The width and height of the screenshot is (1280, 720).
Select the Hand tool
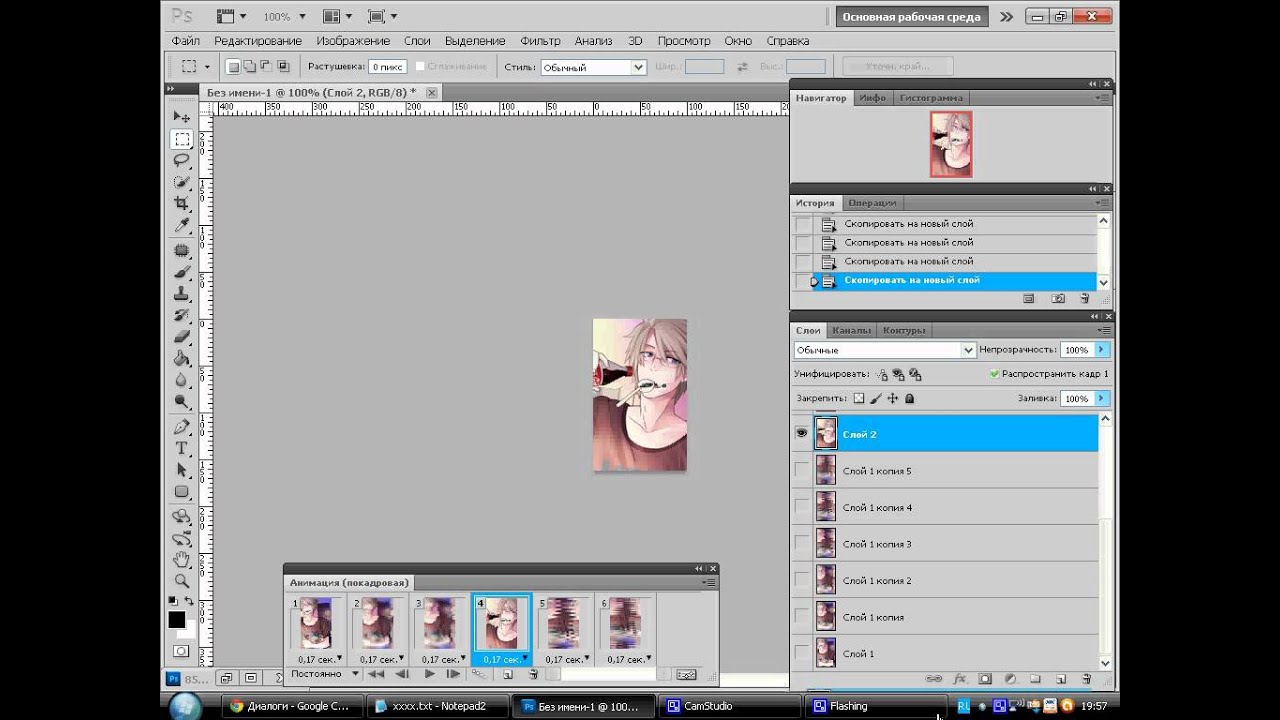coord(182,559)
